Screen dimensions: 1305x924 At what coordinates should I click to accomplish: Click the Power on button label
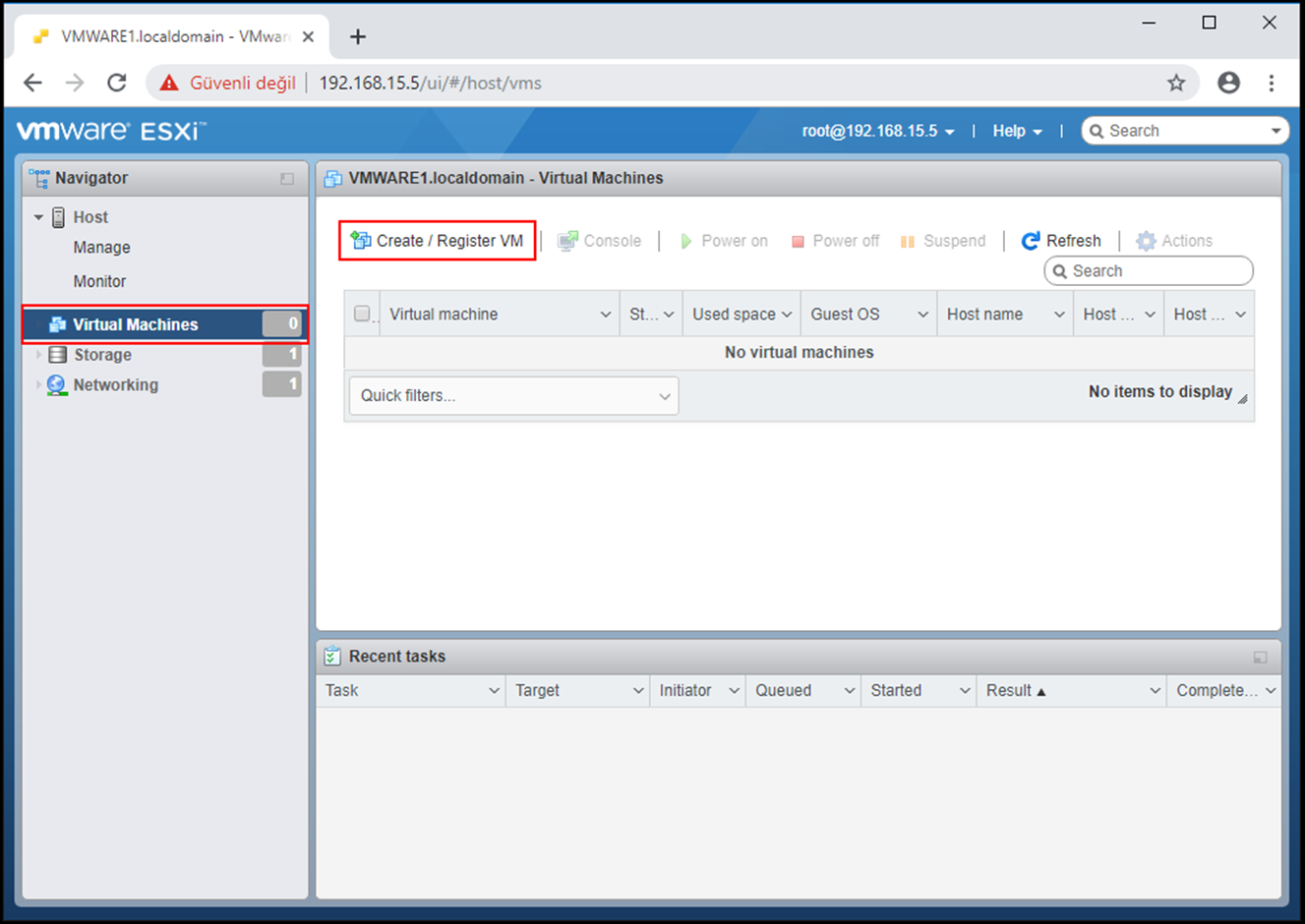pyautogui.click(x=735, y=241)
